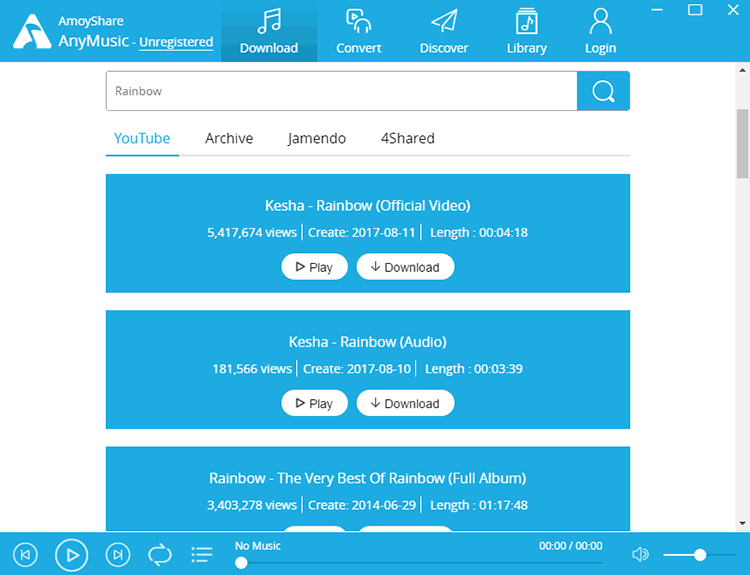
Task: Play Kesha - Rainbow (Audio)
Action: pyautogui.click(x=314, y=403)
